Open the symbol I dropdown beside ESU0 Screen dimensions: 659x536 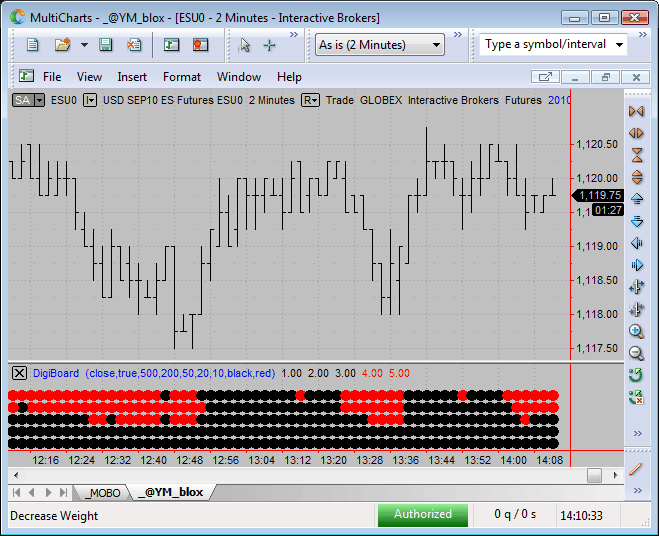90,100
